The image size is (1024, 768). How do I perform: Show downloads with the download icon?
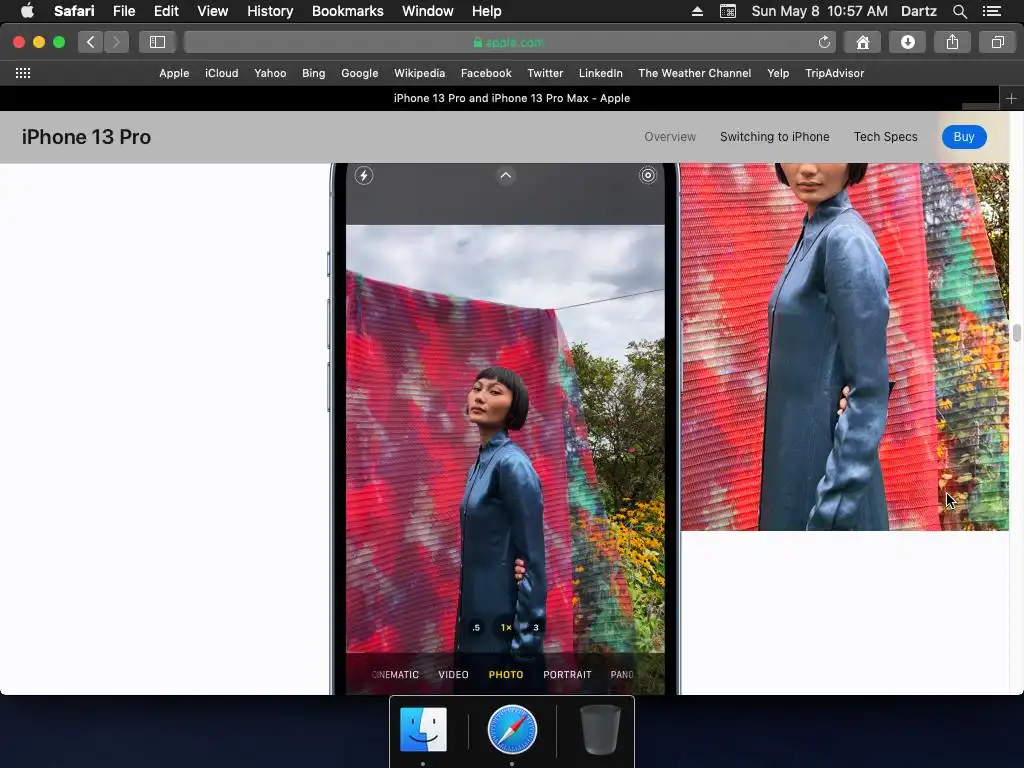pos(908,42)
